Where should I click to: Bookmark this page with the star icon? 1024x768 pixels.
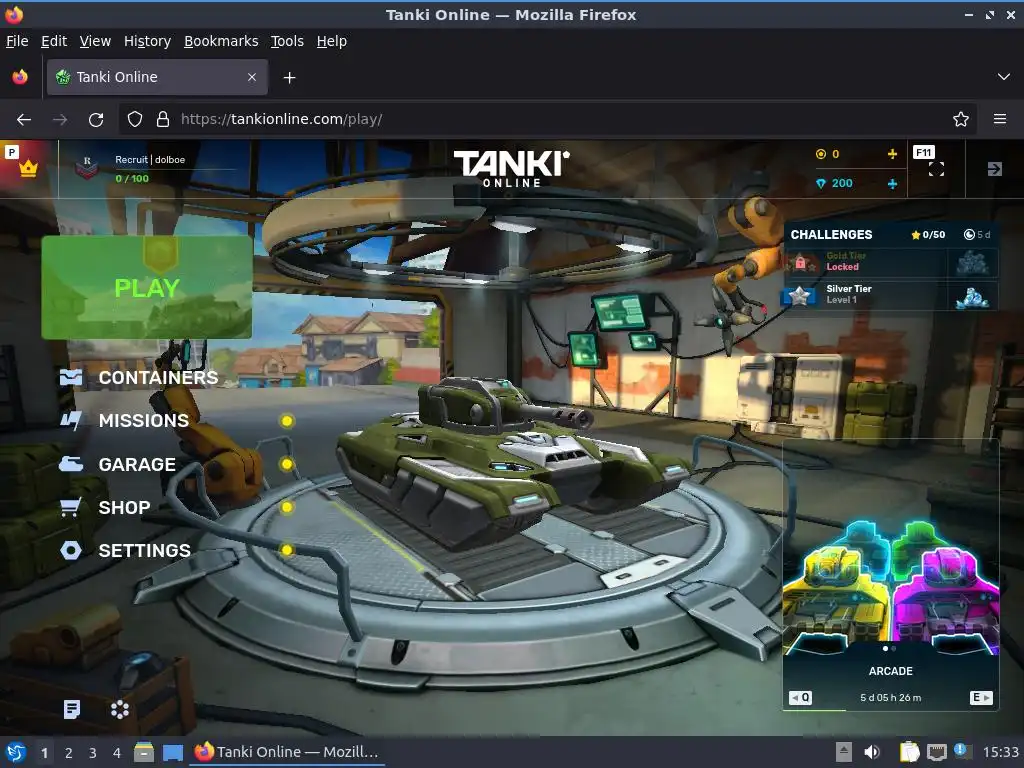961,120
